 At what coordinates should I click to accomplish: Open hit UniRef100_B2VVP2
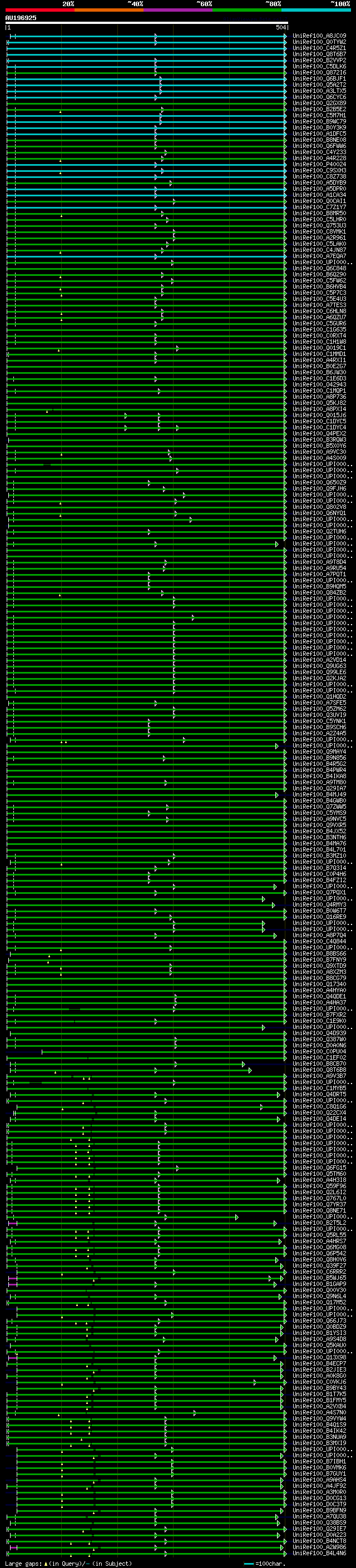pos(319,60)
